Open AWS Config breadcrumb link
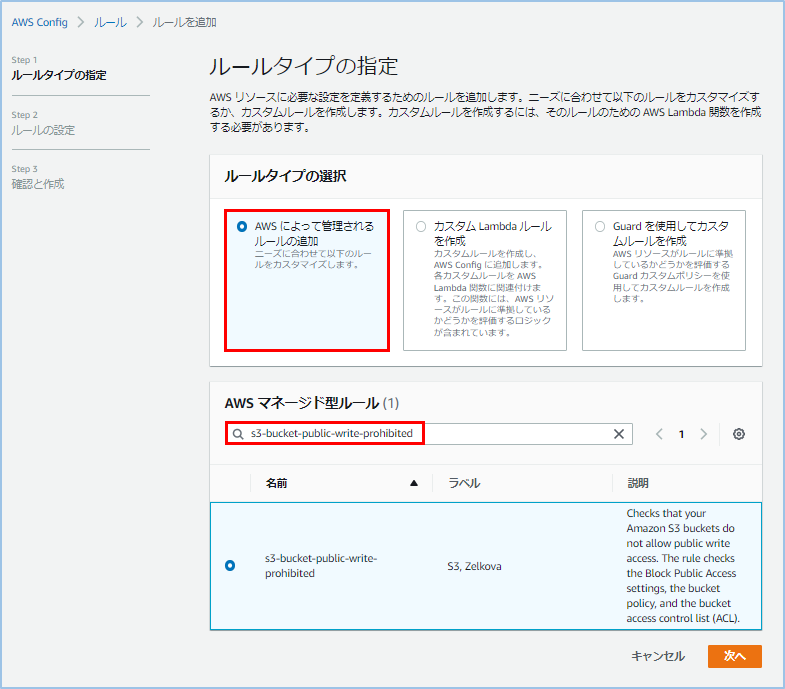This screenshot has height=689, width=785. (40, 22)
